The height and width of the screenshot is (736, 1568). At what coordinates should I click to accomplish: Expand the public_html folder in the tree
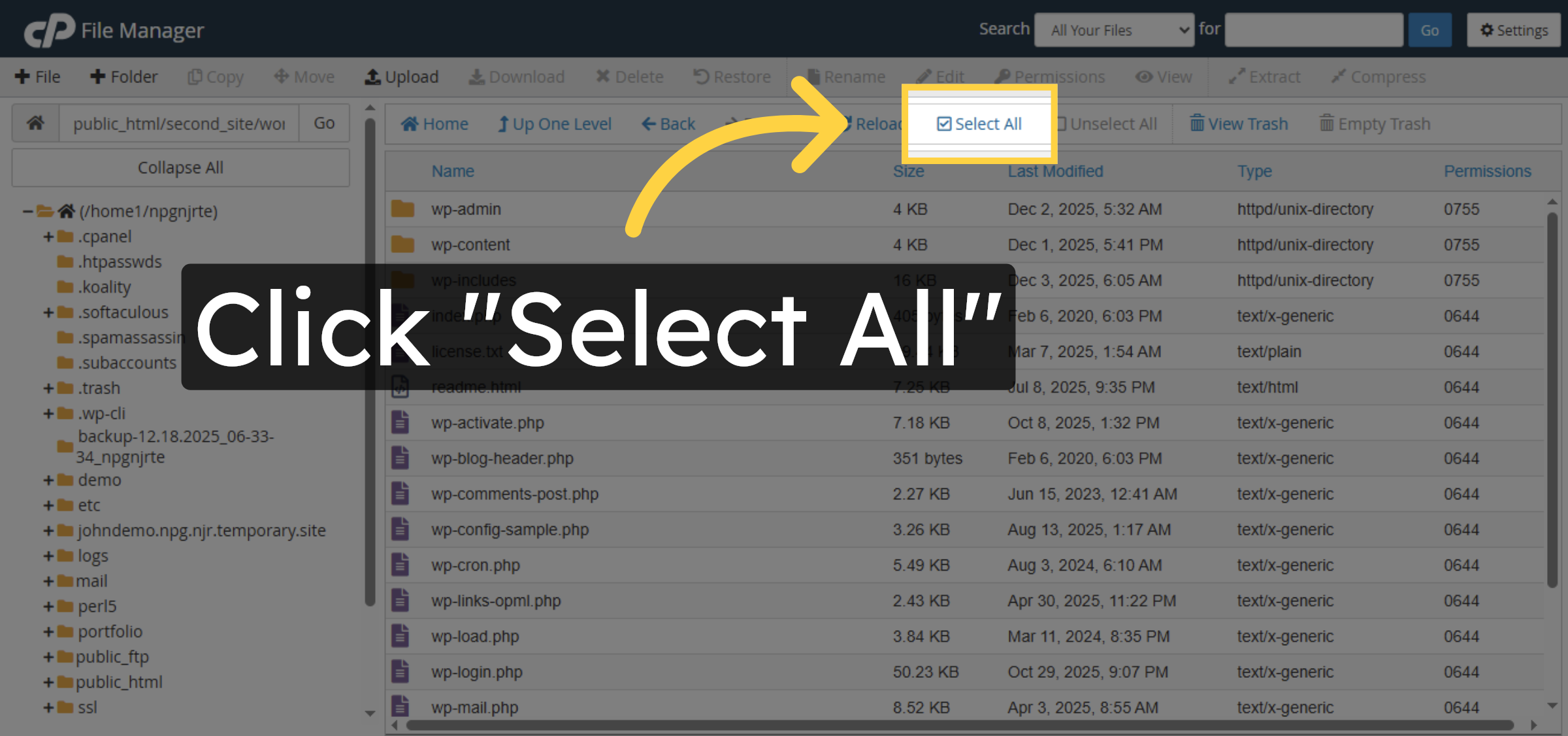50,682
